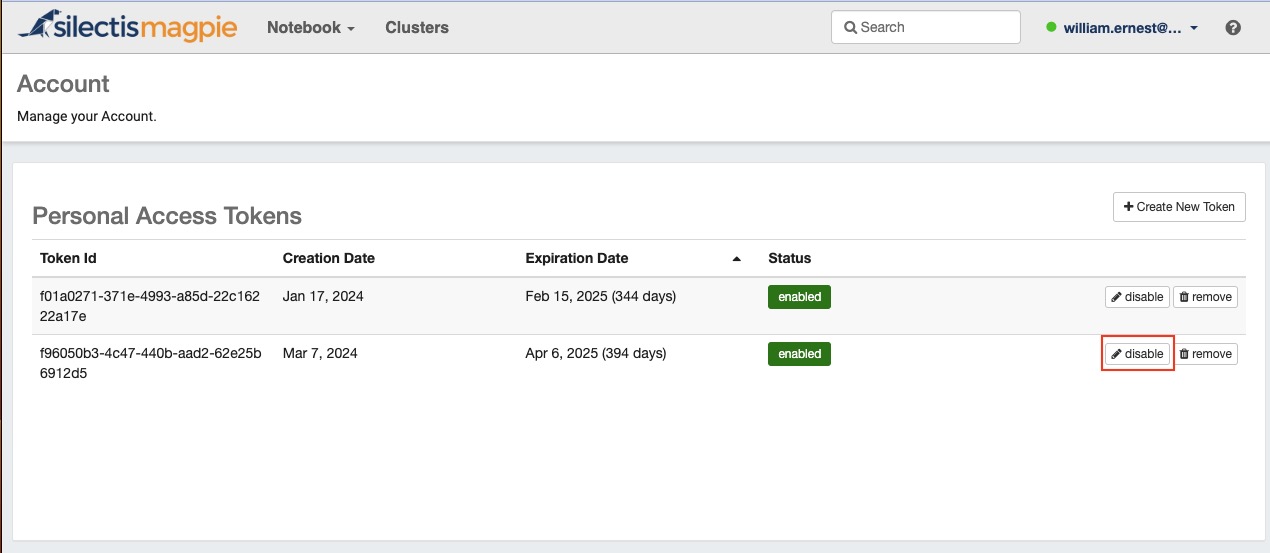Expand the Notebook dropdown menu

(311, 28)
